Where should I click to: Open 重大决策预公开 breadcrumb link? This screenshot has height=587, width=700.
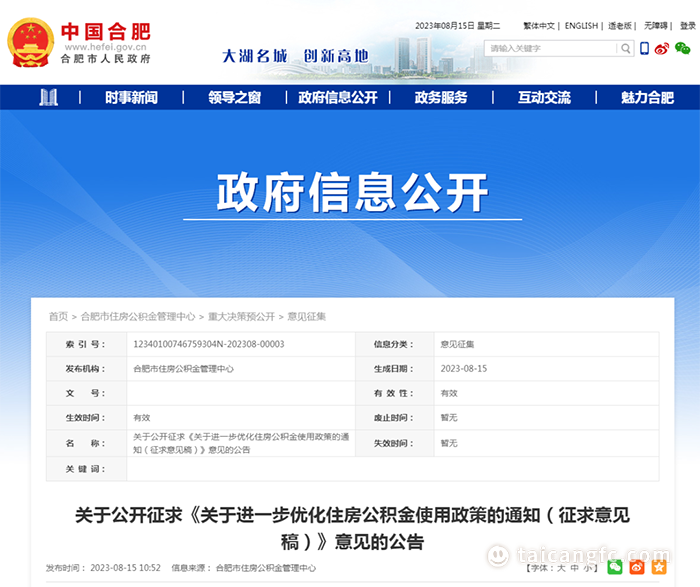click(x=242, y=316)
